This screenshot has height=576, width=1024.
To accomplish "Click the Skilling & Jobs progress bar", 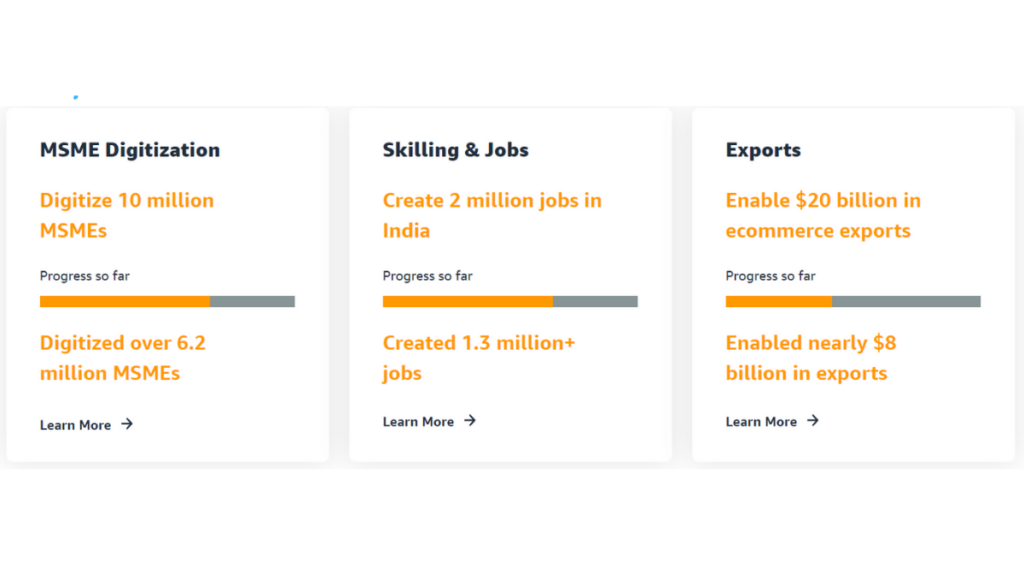I will coord(510,301).
